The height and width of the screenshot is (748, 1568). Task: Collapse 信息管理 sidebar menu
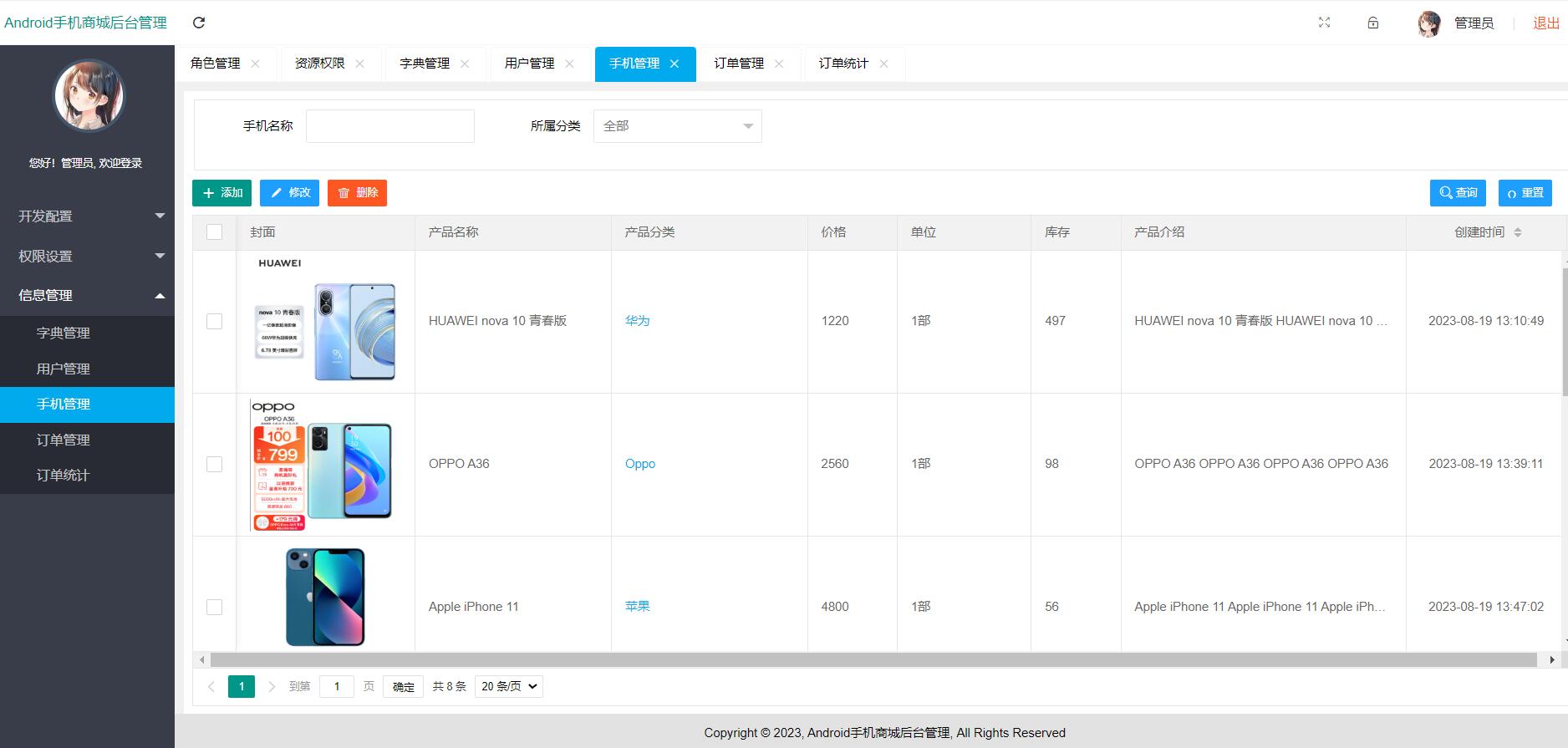[x=87, y=295]
